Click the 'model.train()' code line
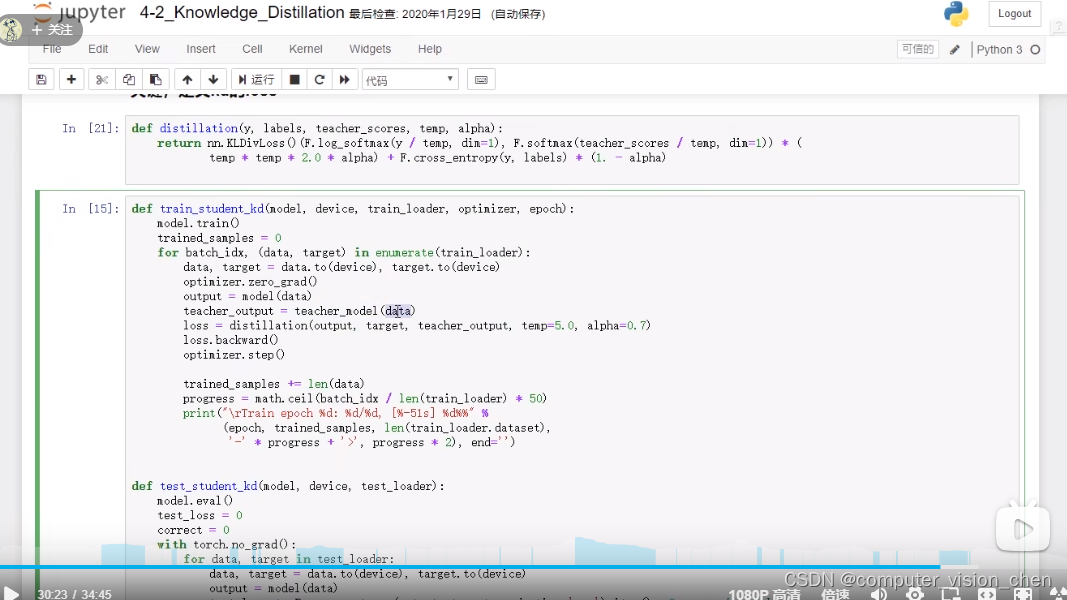This screenshot has width=1067, height=600. tap(198, 223)
